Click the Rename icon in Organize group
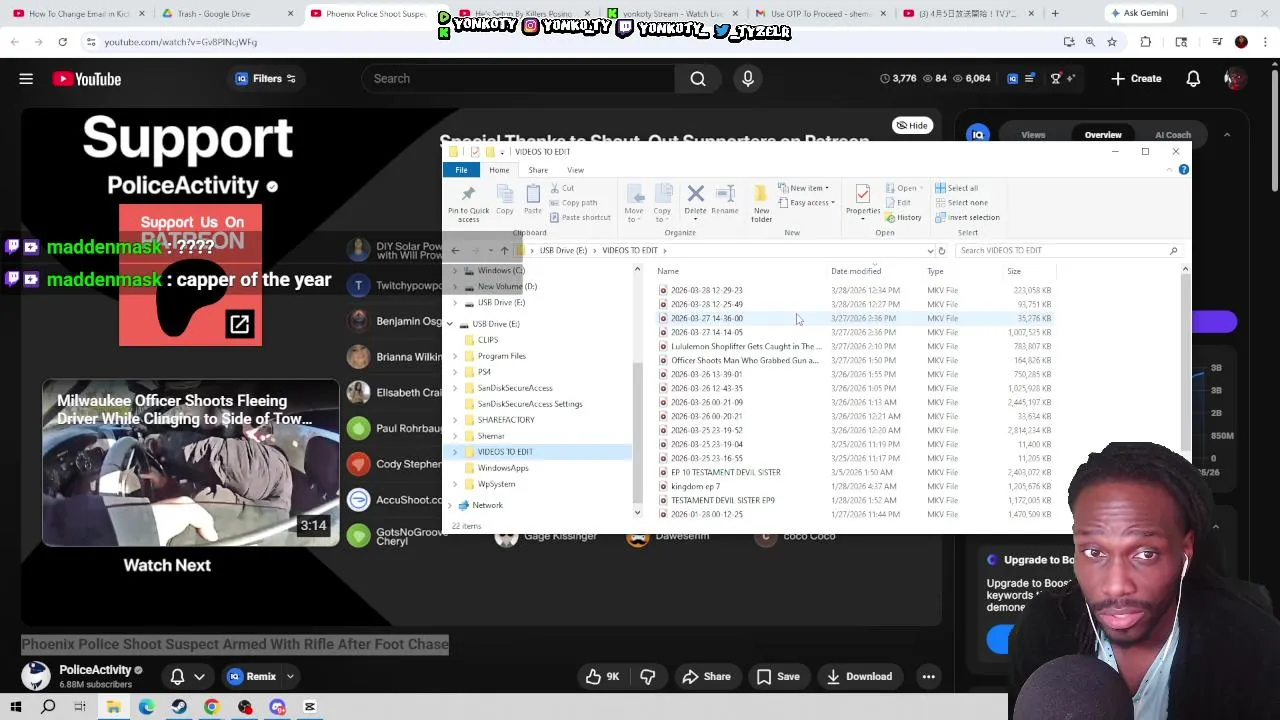The width and height of the screenshot is (1280, 720). [725, 199]
